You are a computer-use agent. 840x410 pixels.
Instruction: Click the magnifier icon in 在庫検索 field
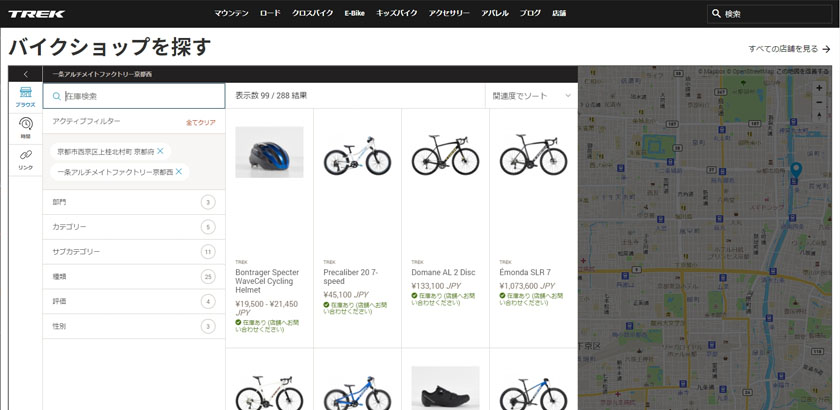coord(57,96)
